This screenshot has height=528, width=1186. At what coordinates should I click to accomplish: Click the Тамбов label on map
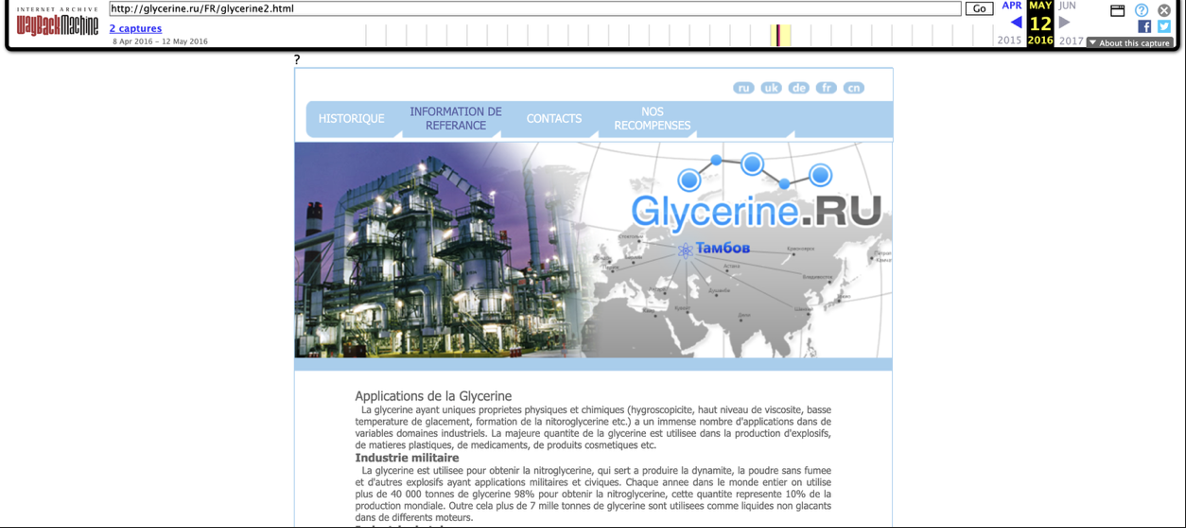pyautogui.click(x=722, y=248)
